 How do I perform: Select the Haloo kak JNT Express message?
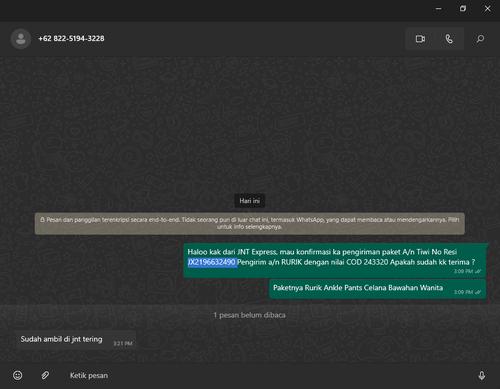click(335, 260)
